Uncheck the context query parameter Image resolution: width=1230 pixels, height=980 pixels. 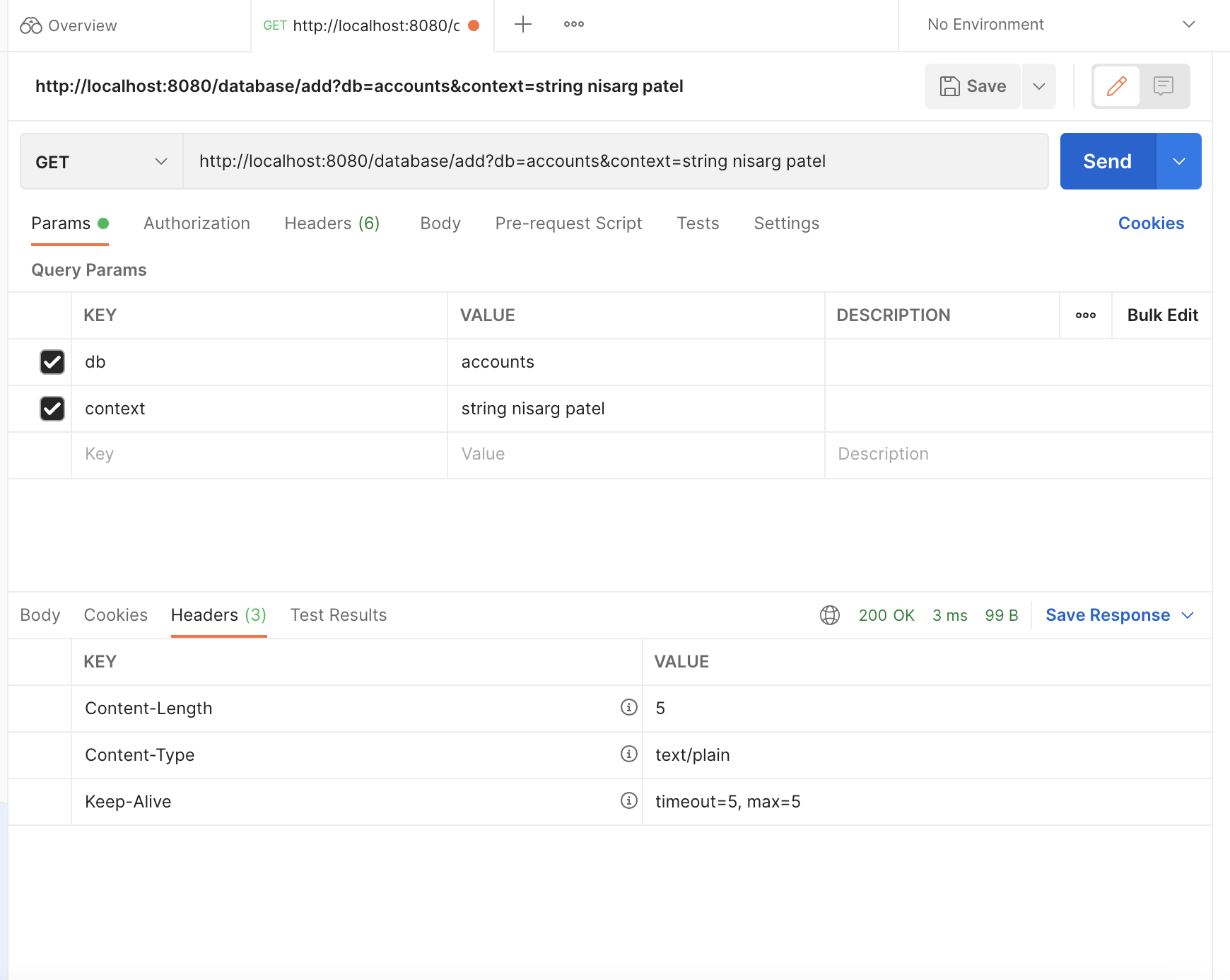[52, 409]
